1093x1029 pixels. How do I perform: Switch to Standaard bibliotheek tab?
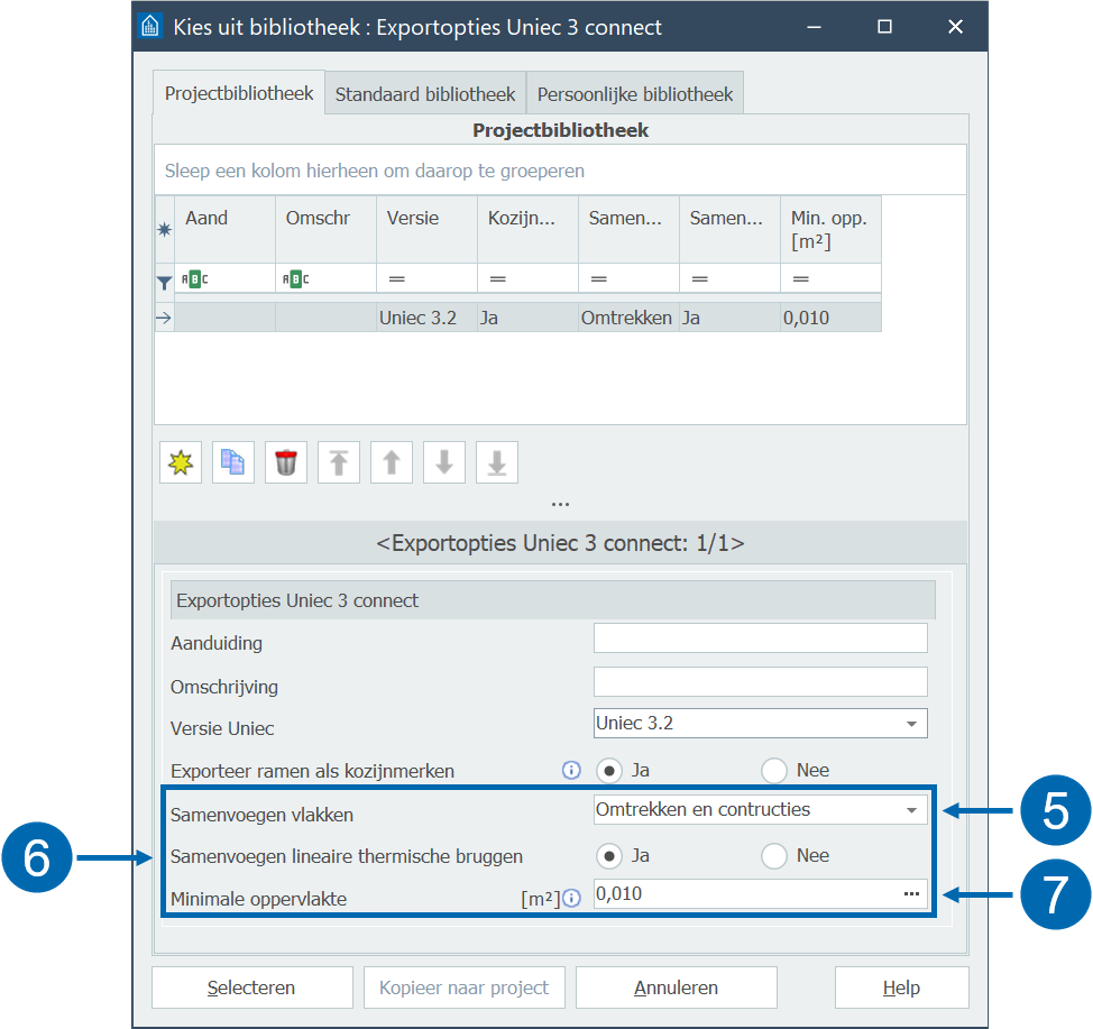click(x=425, y=95)
